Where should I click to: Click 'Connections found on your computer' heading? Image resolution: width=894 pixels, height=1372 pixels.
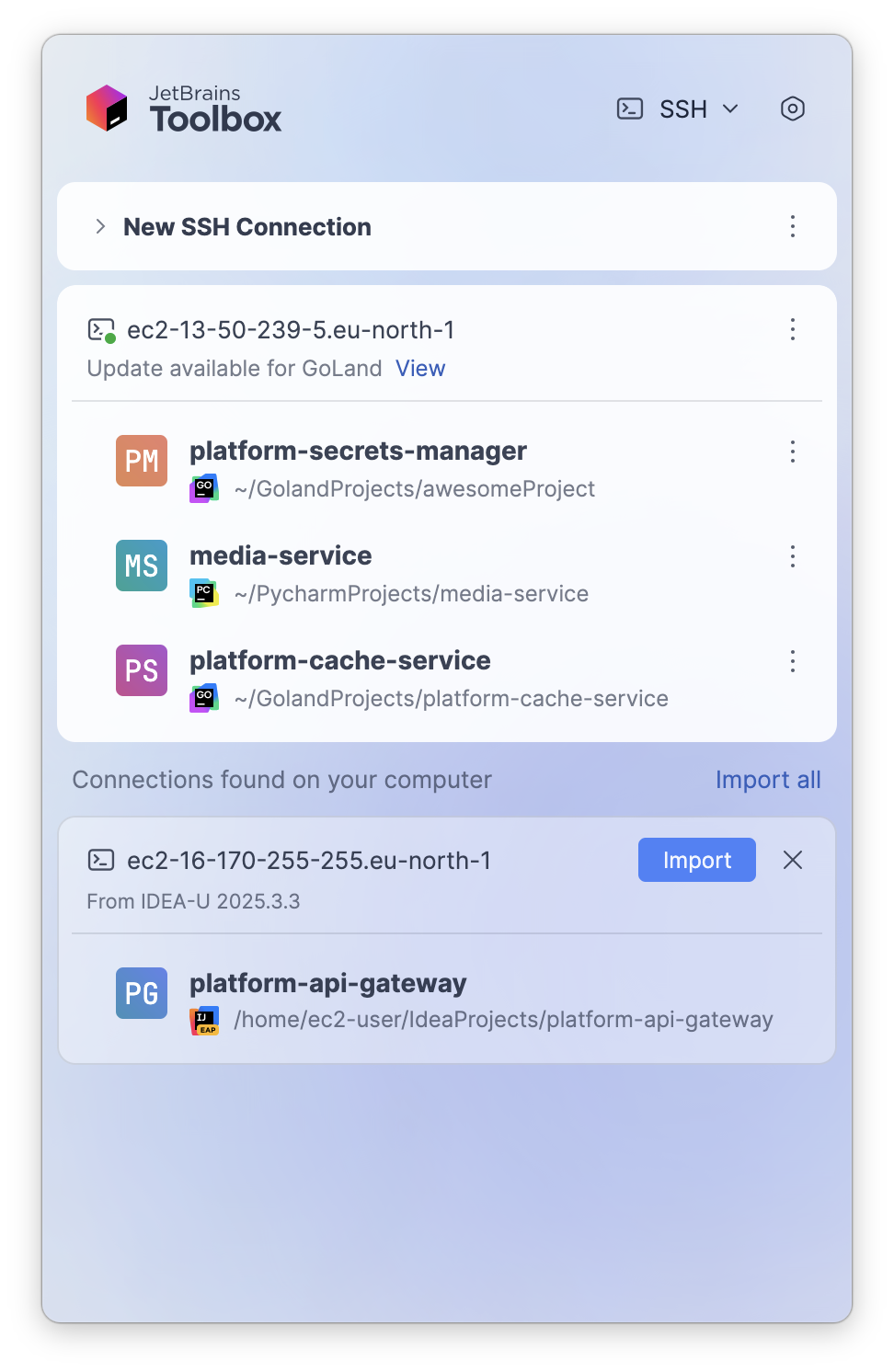pyautogui.click(x=282, y=780)
